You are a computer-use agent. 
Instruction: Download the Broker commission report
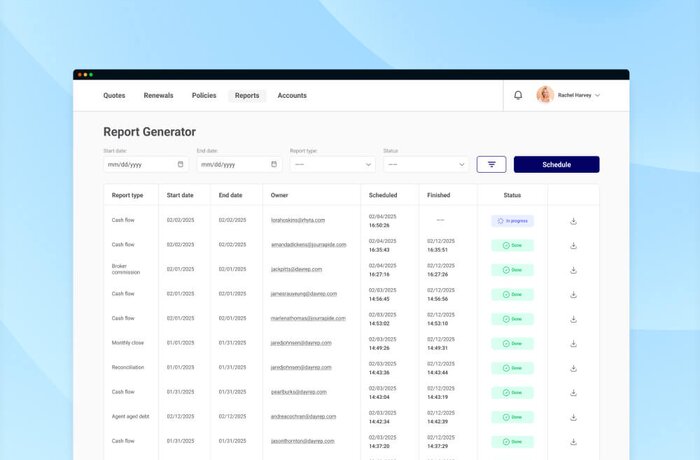573,269
